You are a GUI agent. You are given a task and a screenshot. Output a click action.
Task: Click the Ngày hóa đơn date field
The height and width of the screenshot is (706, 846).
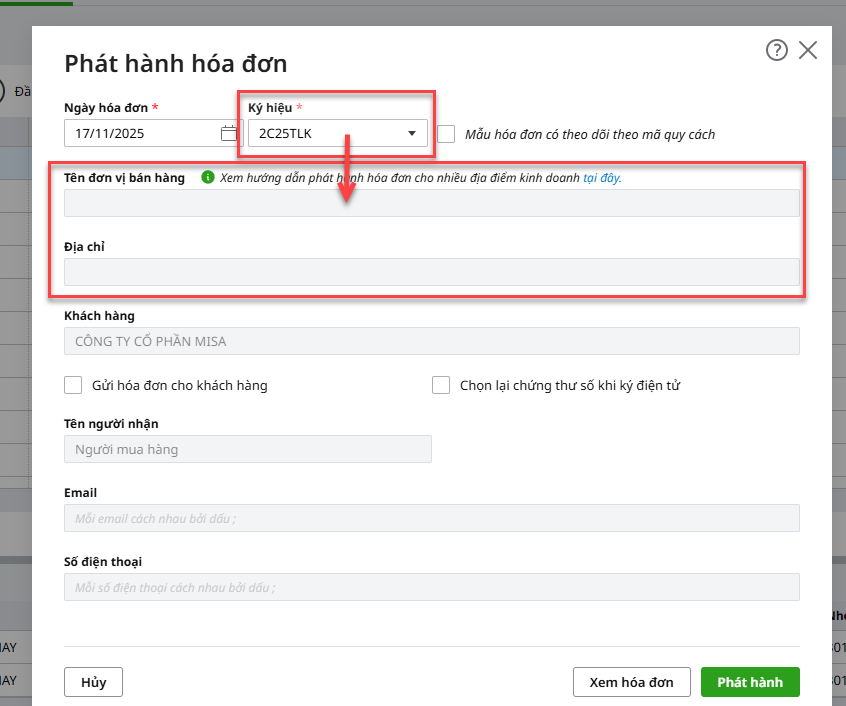click(x=140, y=133)
